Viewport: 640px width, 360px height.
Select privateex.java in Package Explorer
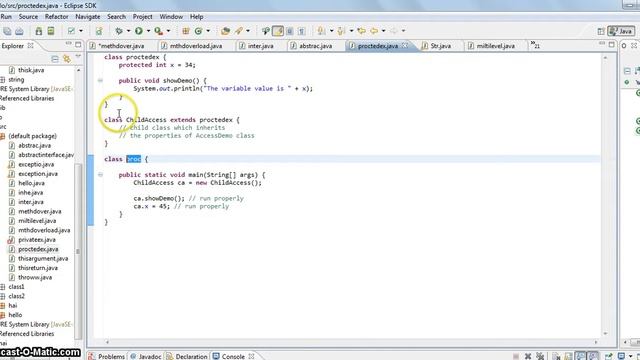pos(37,240)
